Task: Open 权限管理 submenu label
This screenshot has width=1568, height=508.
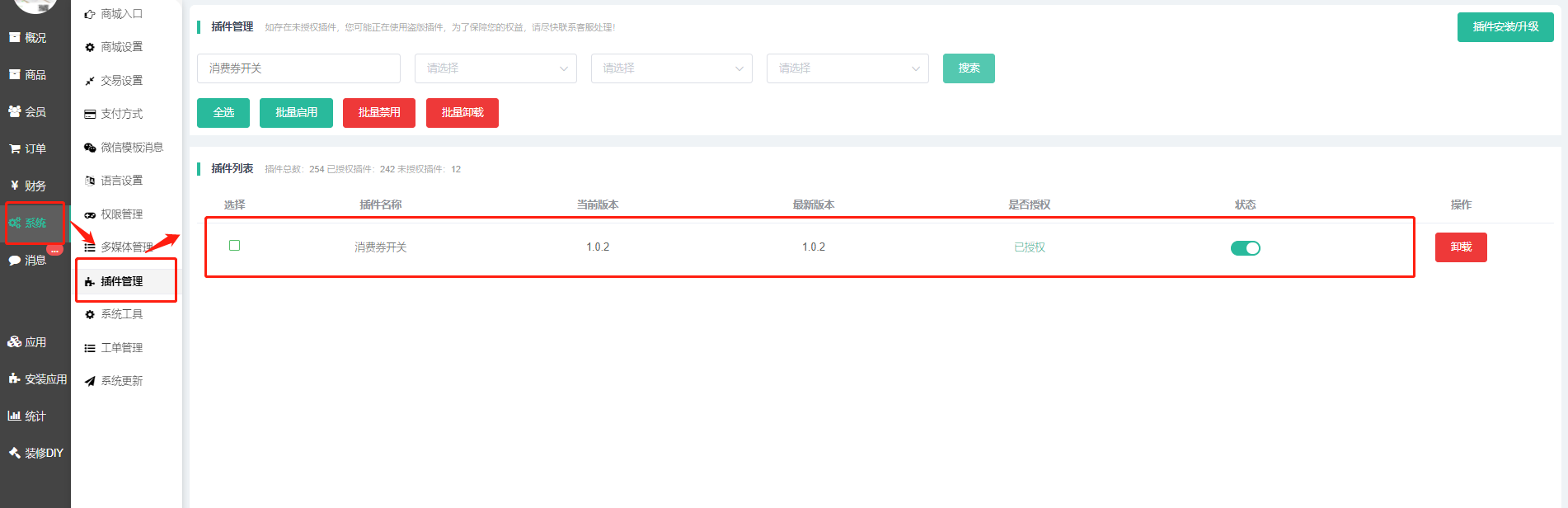Action: pyautogui.click(x=121, y=214)
